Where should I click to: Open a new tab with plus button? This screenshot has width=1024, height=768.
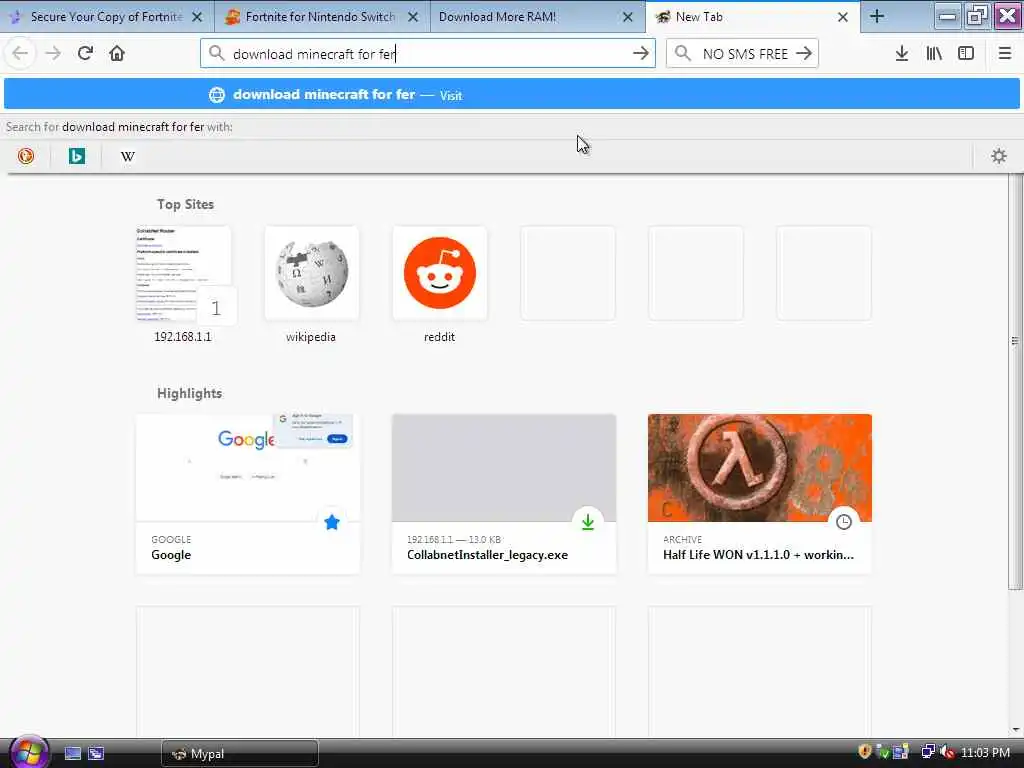coord(877,16)
